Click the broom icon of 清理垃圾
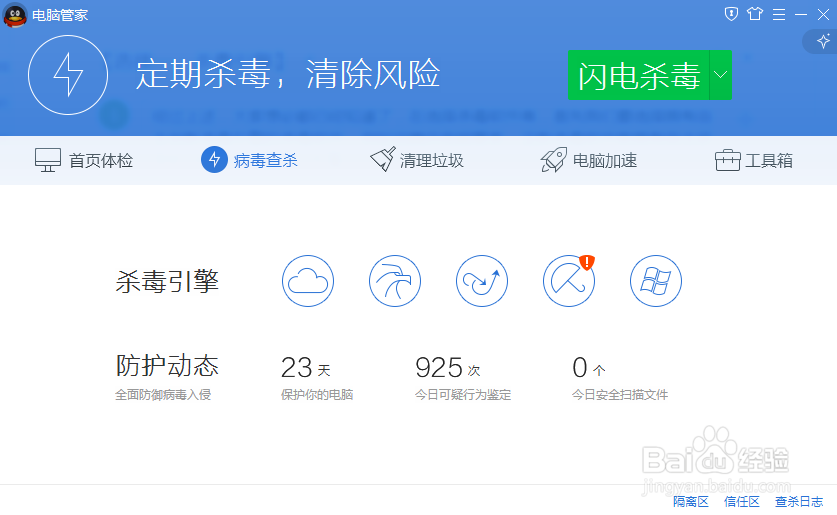837x515 pixels. pos(383,159)
